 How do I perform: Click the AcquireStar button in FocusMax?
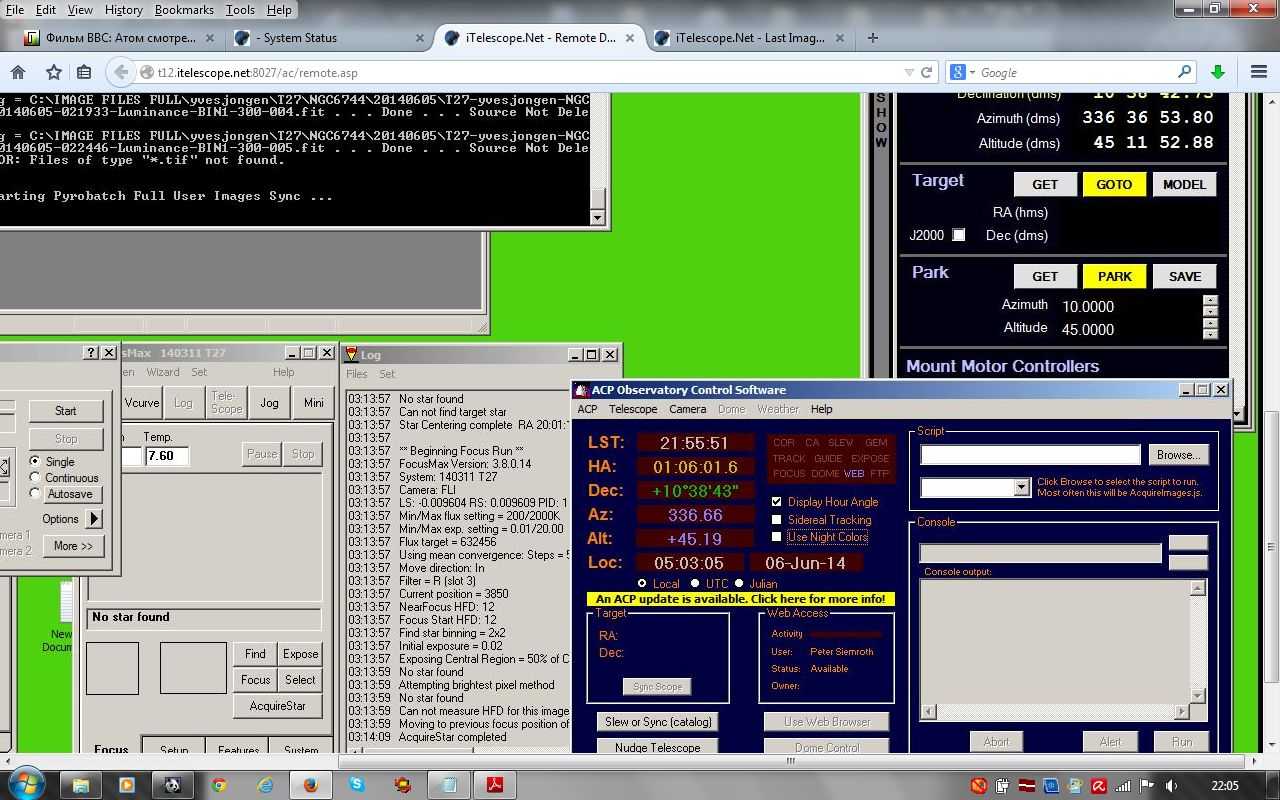click(x=278, y=705)
